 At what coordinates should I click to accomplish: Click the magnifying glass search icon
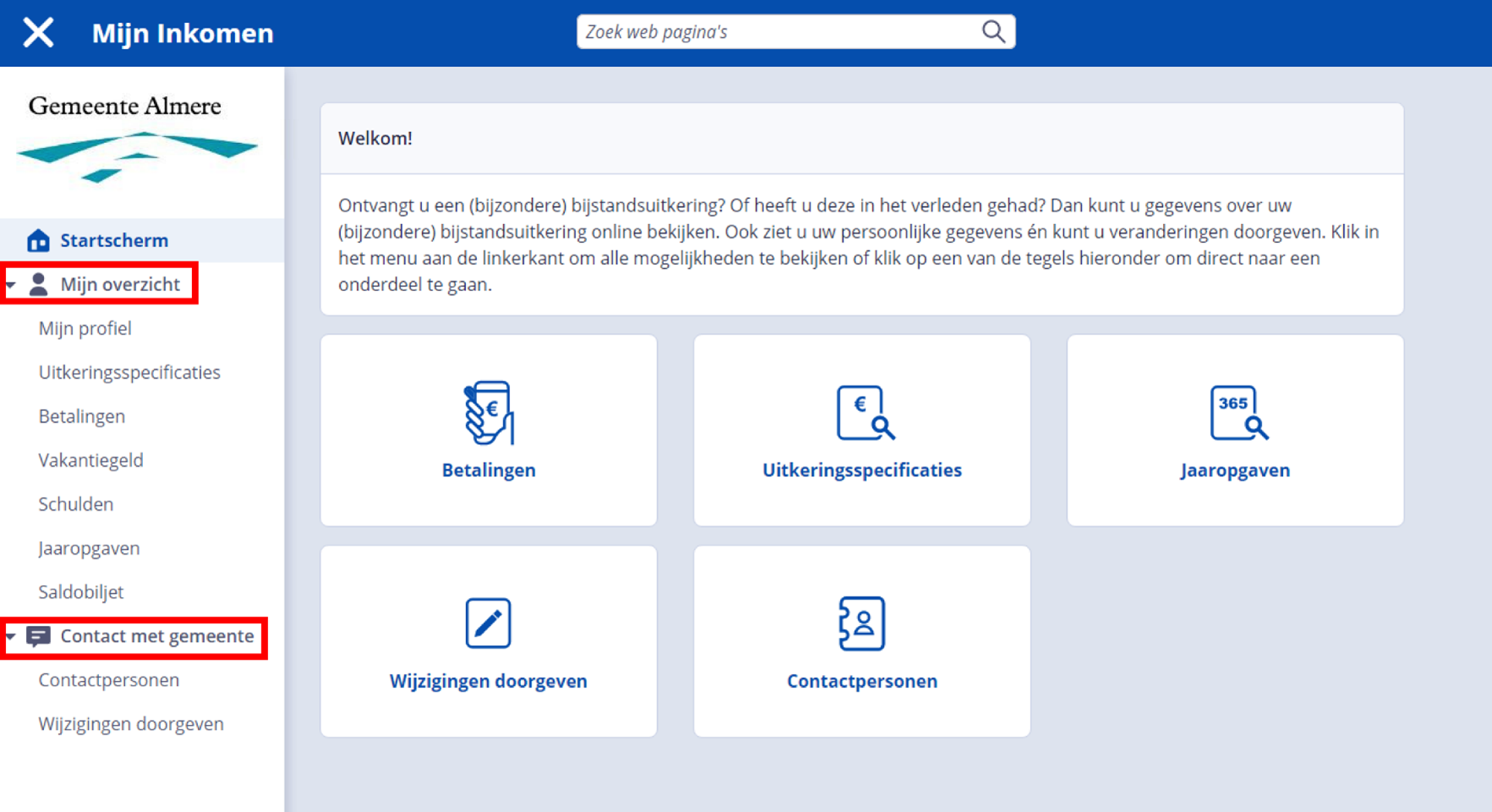click(x=993, y=32)
